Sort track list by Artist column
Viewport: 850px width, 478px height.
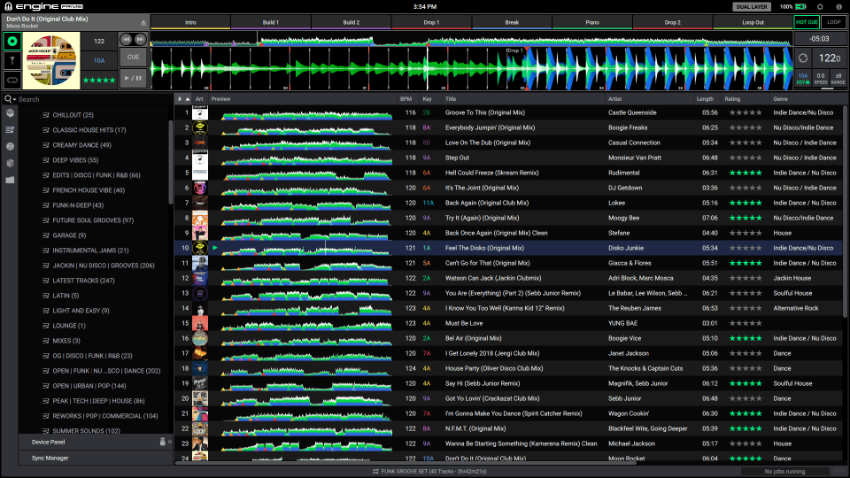click(x=615, y=99)
